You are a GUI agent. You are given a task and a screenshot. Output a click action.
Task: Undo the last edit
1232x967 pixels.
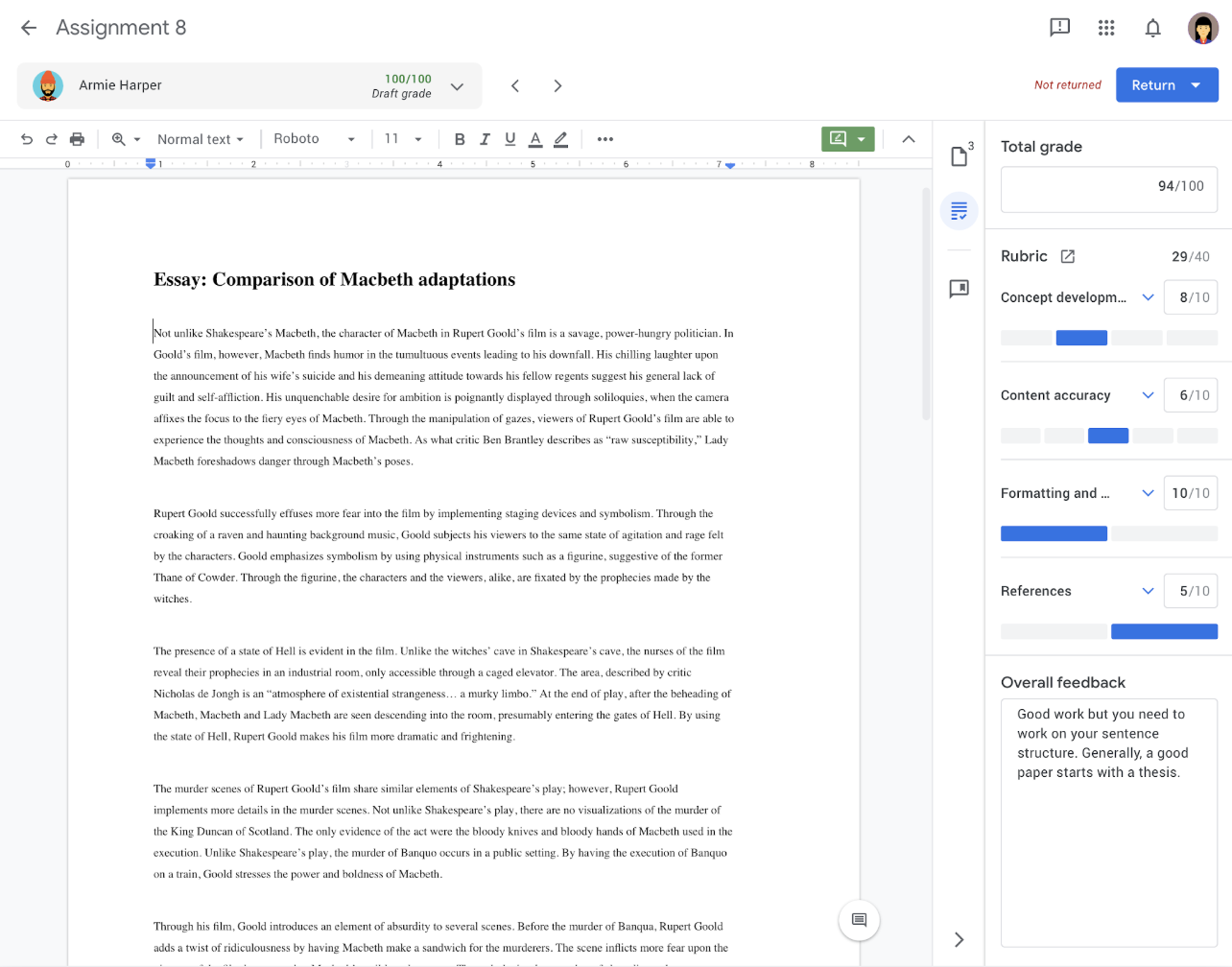pos(27,139)
